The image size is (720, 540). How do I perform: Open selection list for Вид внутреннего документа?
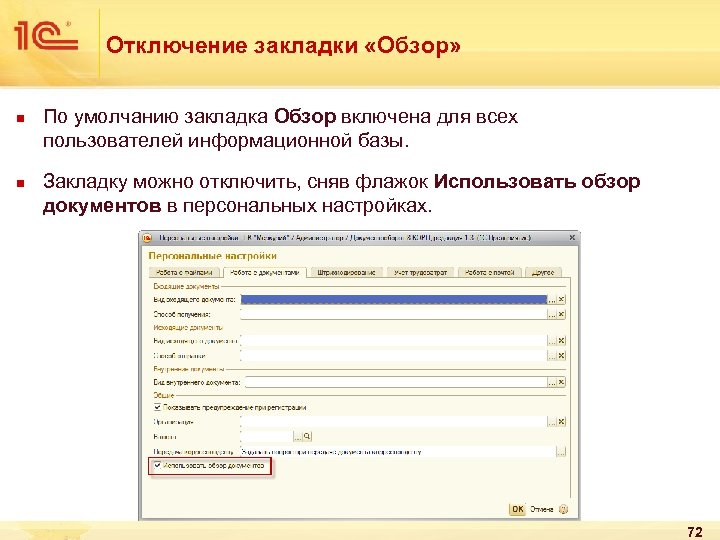click(x=552, y=382)
